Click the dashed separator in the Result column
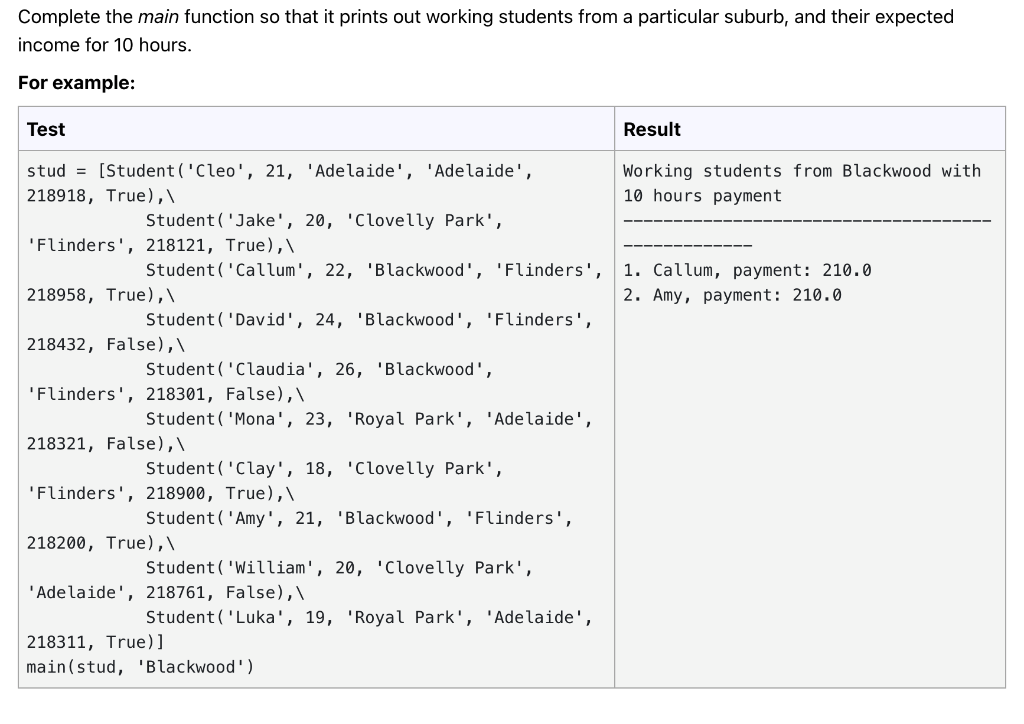This screenshot has height=724, width=1024. (x=806, y=220)
